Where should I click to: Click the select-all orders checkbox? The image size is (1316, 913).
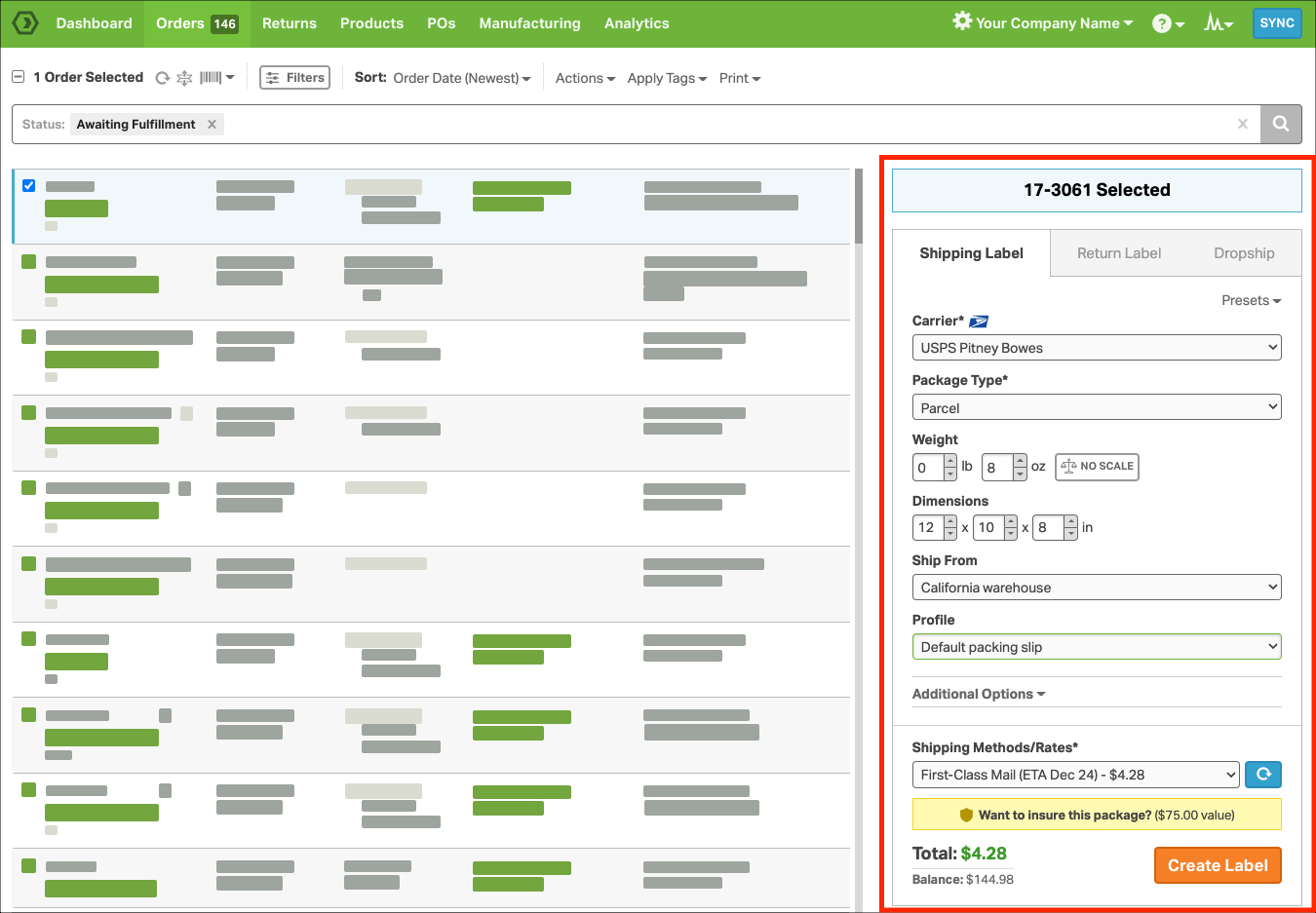pyautogui.click(x=18, y=77)
